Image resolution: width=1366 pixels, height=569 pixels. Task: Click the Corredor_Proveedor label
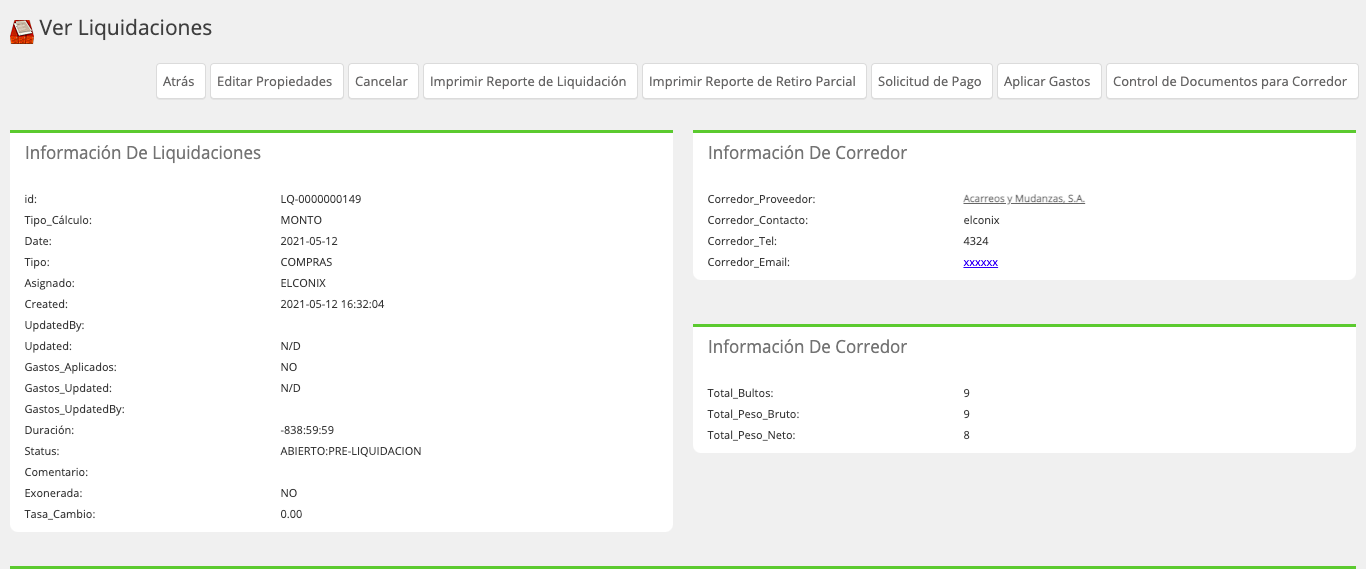coord(761,199)
